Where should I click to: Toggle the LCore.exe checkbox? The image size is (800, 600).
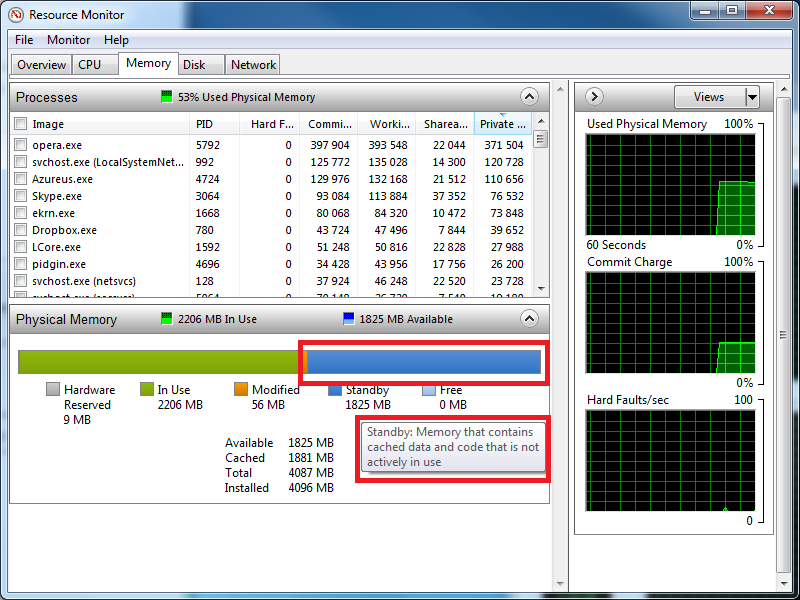[x=20, y=246]
